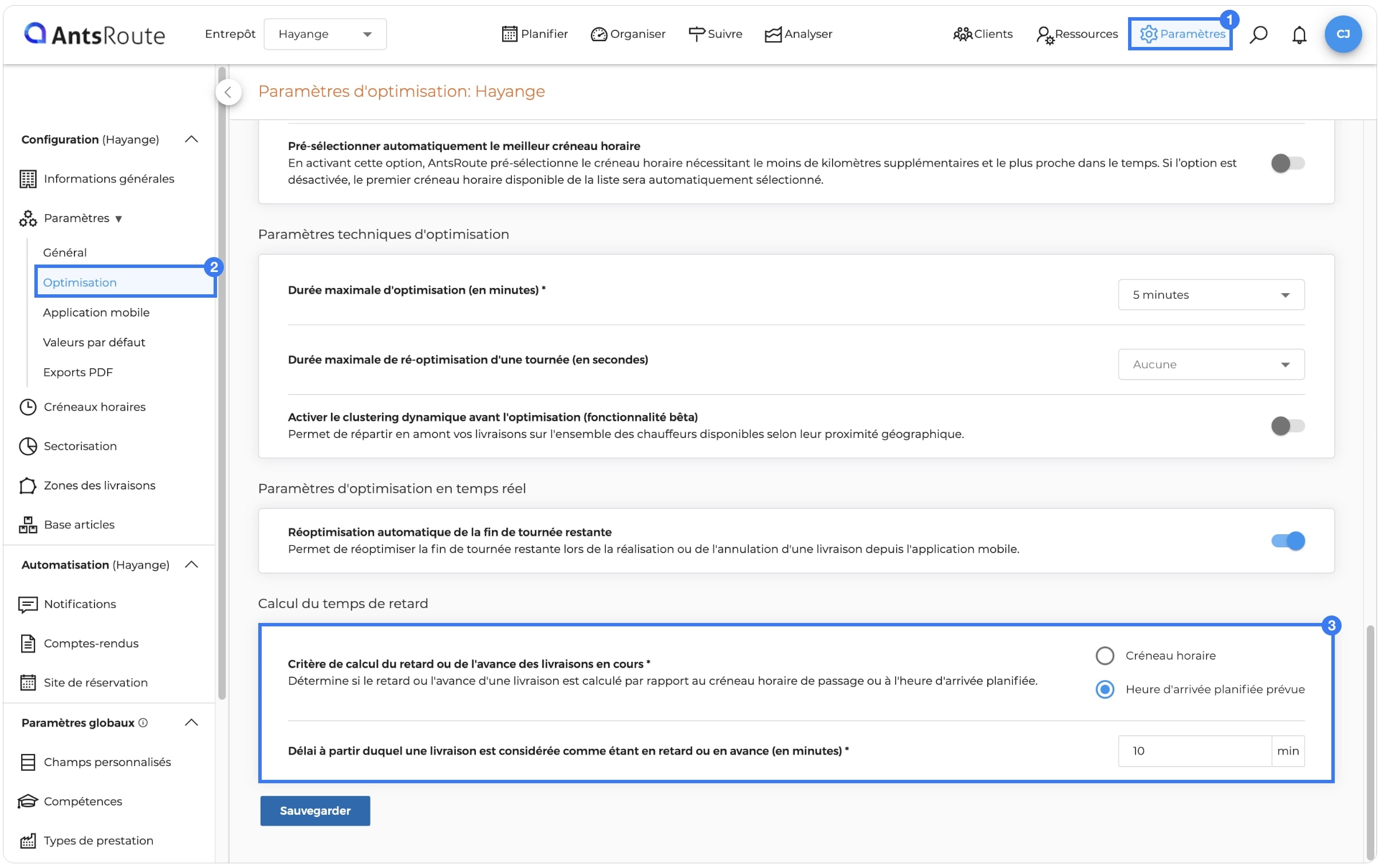Open the CJ user avatar menu
The image size is (1380, 868).
click(1343, 34)
